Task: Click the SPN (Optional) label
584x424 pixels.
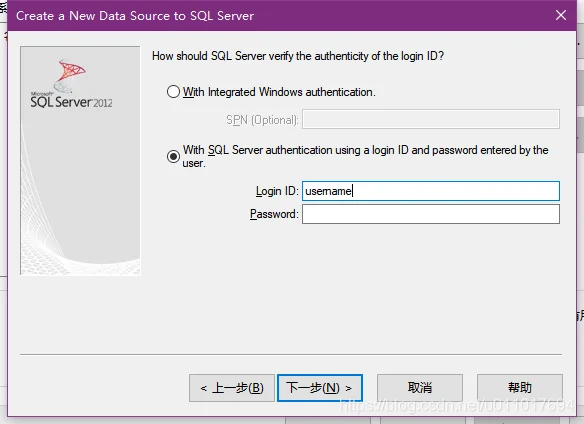Action: [262, 120]
